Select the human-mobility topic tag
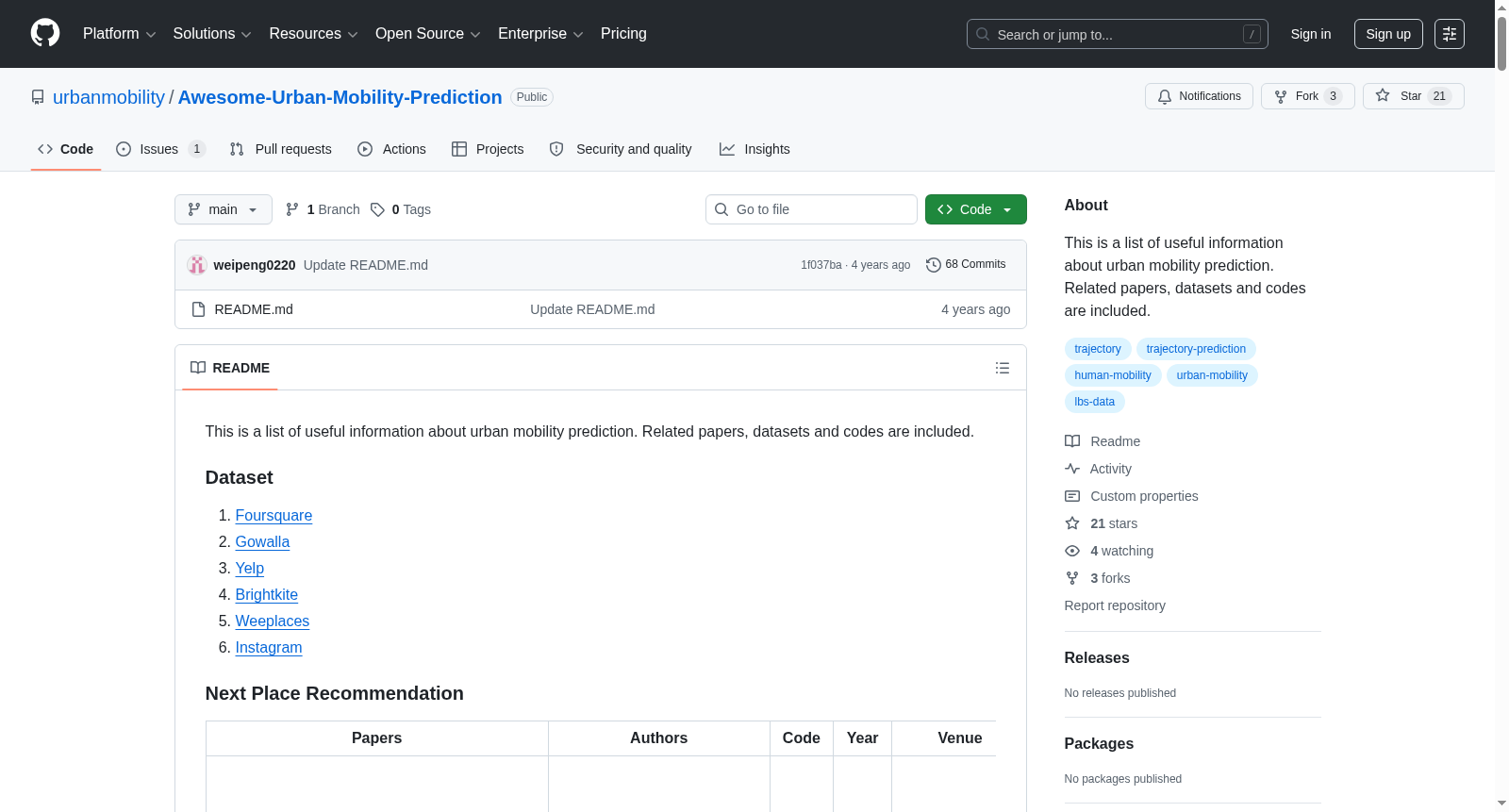Screen dimensions: 1509x812 [x=1113, y=375]
